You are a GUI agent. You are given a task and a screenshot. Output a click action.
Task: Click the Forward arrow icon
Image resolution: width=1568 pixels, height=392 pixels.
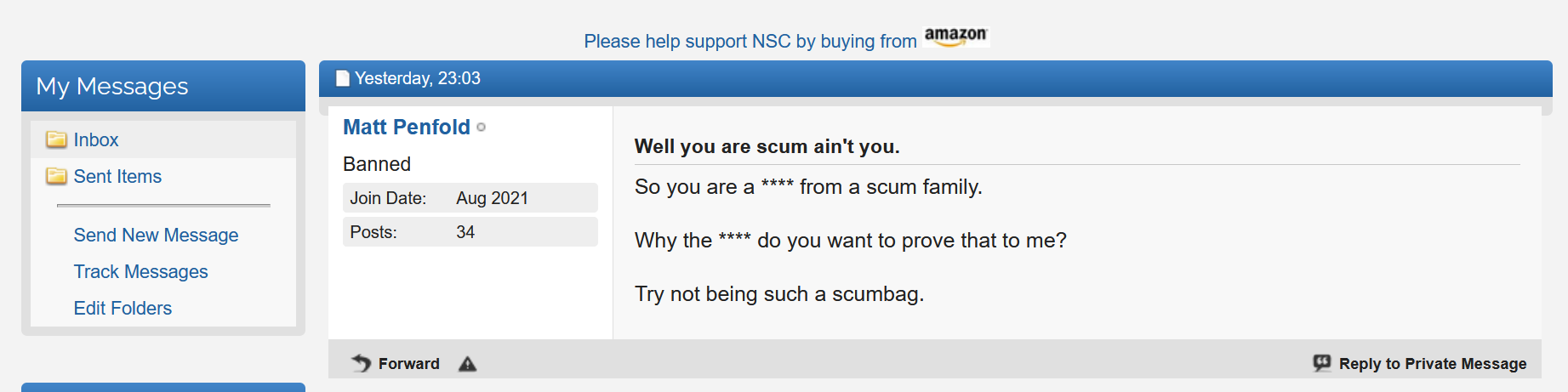(x=361, y=363)
